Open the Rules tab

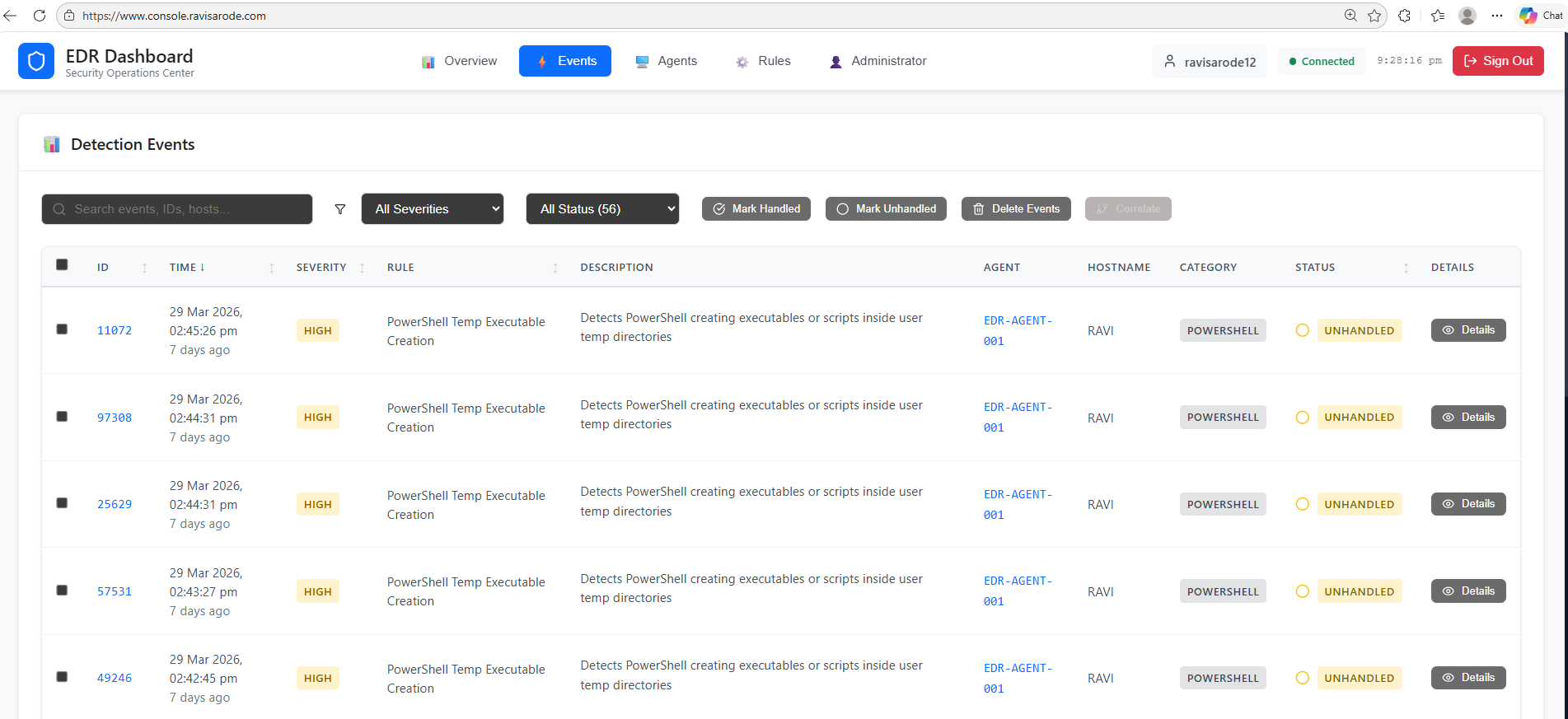[x=763, y=61]
